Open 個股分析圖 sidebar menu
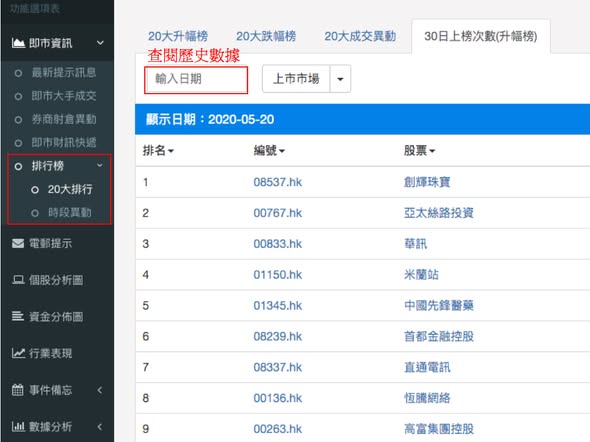This screenshot has height=442, width=590. click(x=57, y=280)
